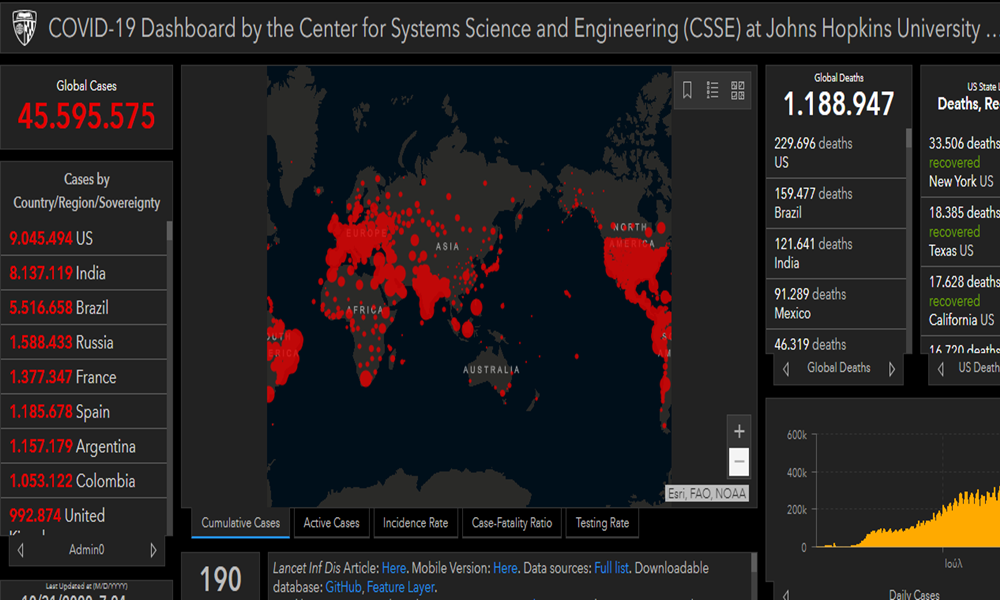Click previous arrow beside US Deaths panel
The width and height of the screenshot is (1000, 600).
click(941, 368)
